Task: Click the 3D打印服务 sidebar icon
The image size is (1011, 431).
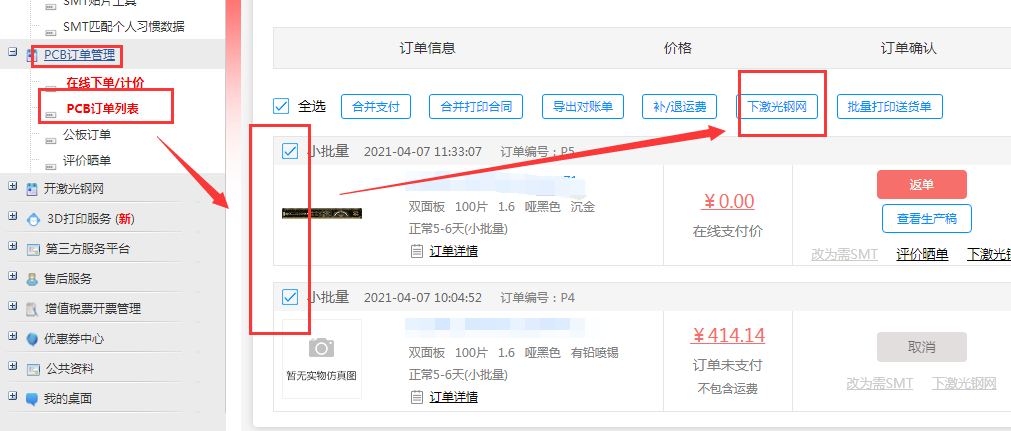Action: (x=33, y=219)
